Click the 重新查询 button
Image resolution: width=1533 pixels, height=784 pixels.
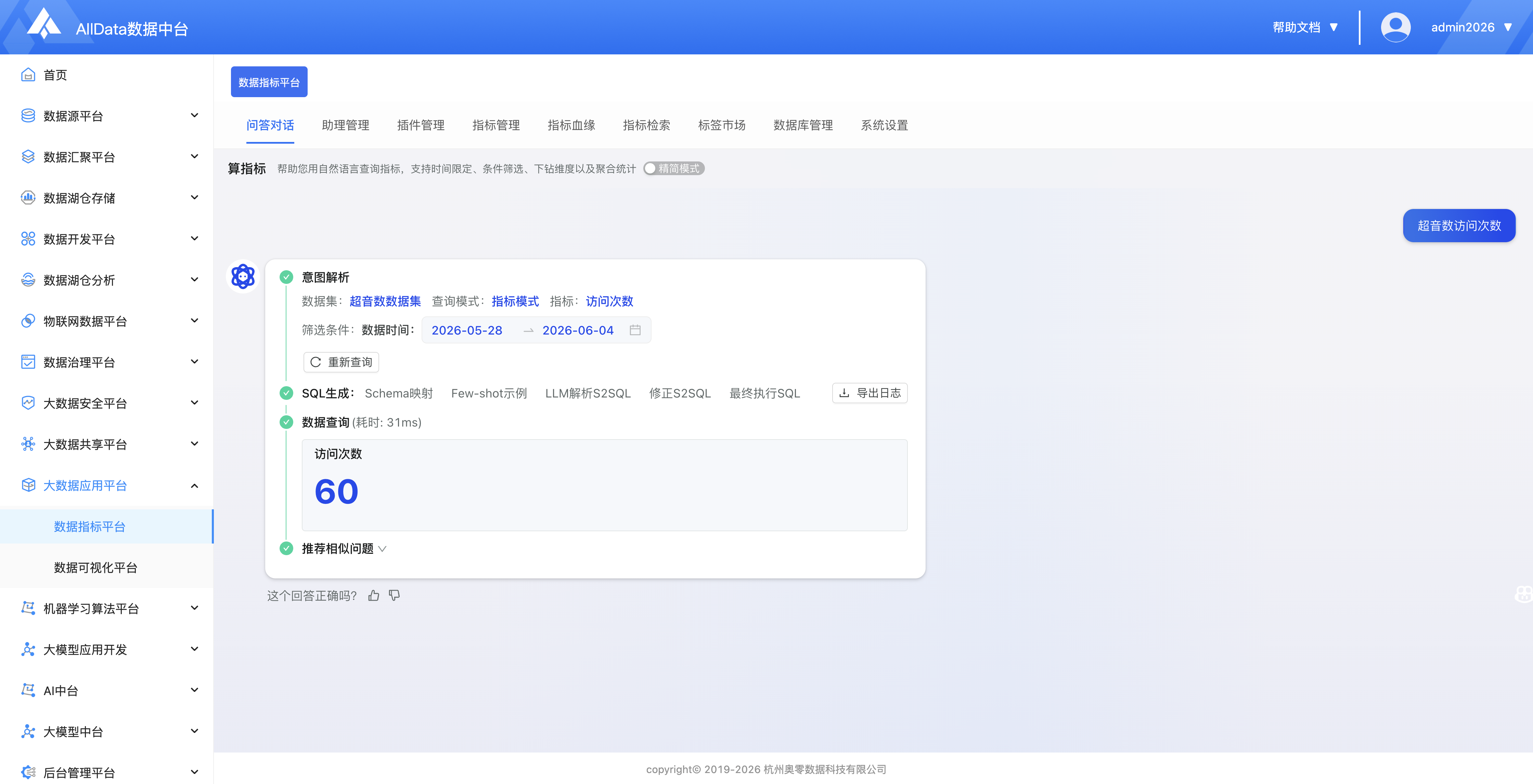click(341, 362)
